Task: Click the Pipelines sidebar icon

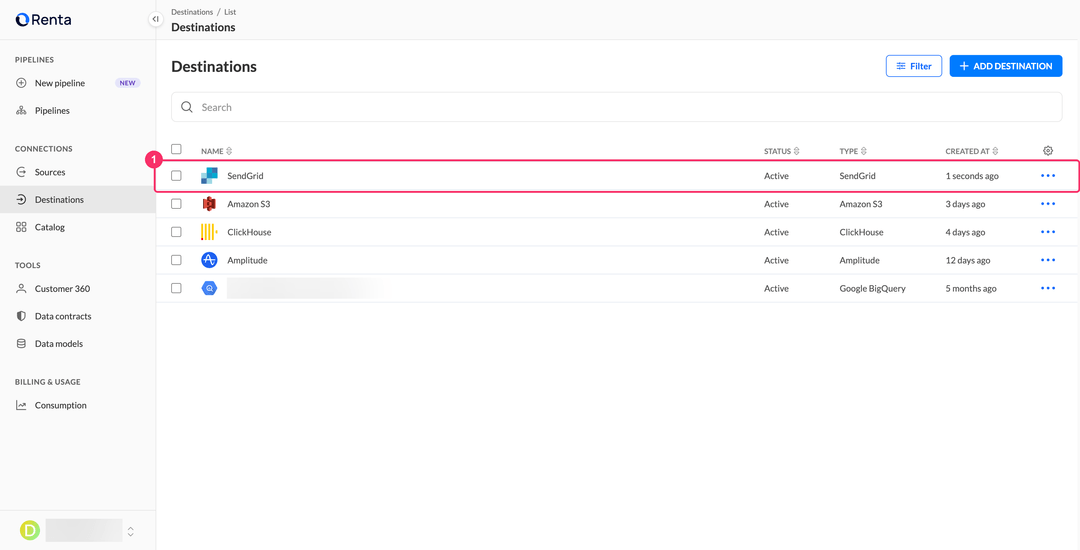Action: 21,111
